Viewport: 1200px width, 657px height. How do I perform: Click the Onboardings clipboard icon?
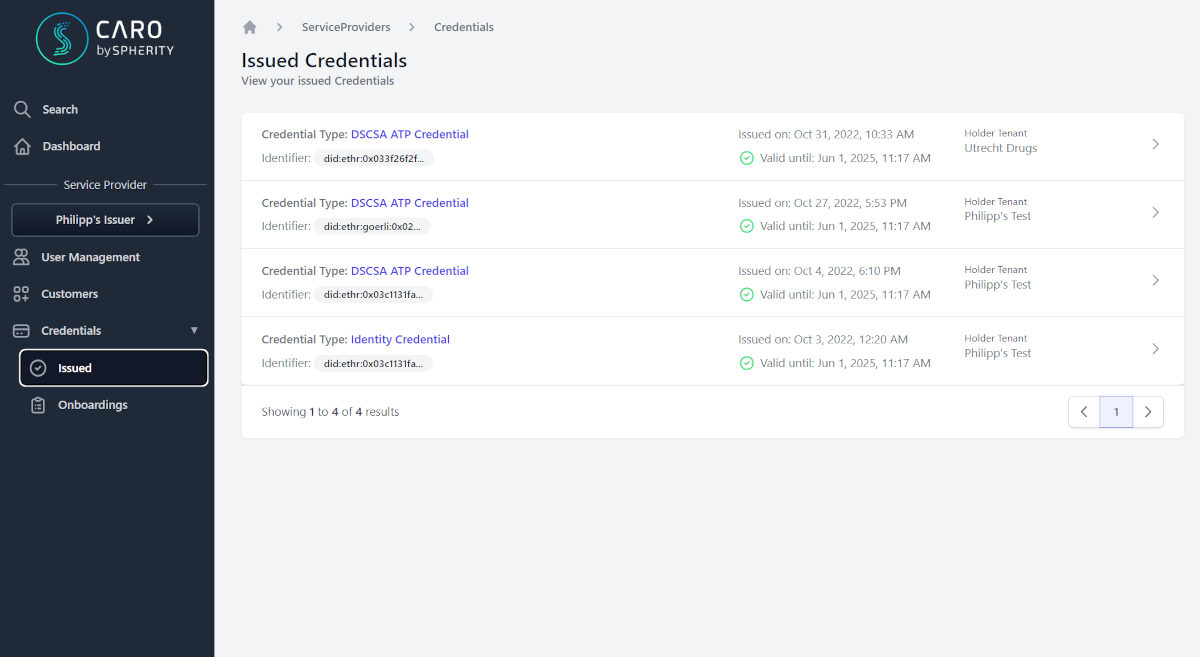tap(38, 405)
